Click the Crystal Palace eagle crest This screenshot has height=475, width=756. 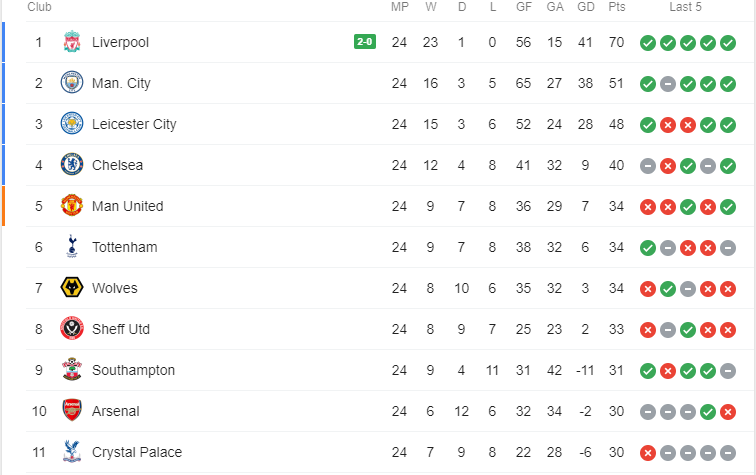(71, 452)
